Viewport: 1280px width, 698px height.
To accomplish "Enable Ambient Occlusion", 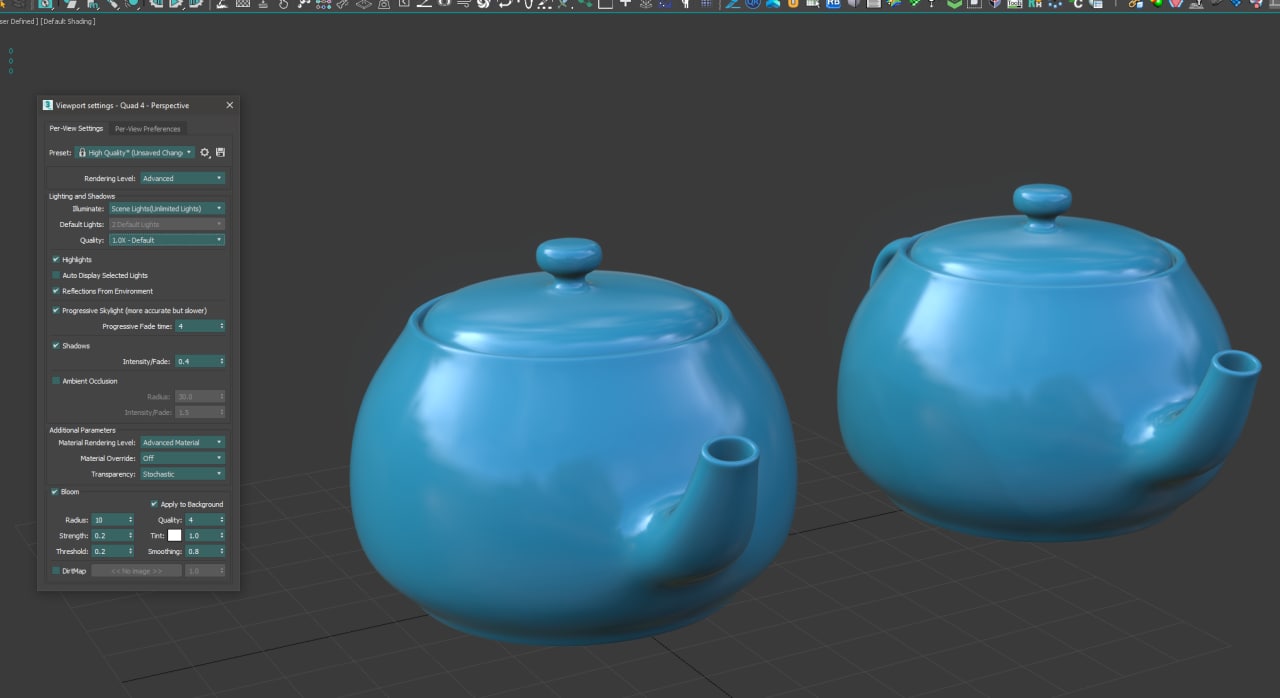I will (x=56, y=380).
